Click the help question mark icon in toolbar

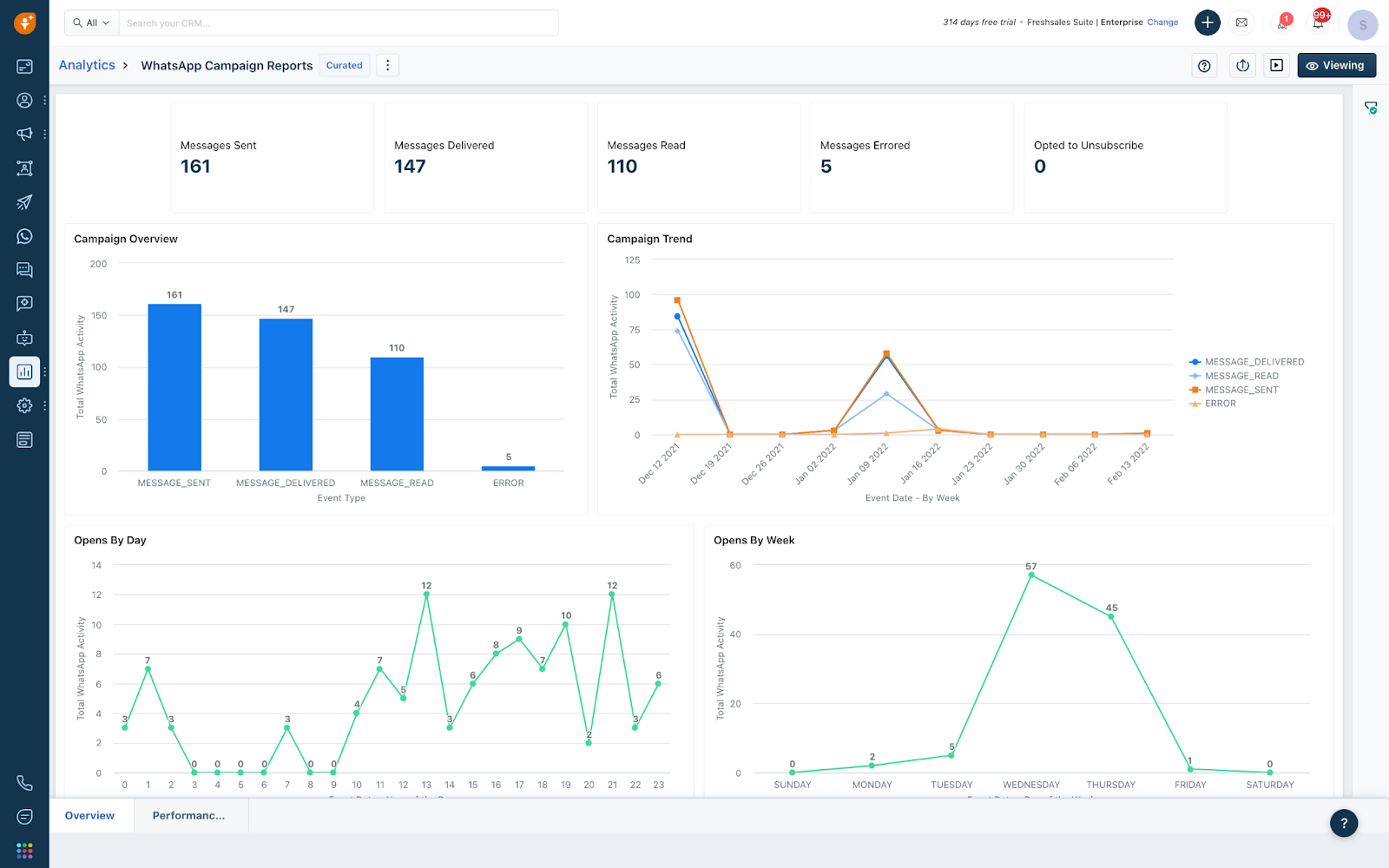1204,66
